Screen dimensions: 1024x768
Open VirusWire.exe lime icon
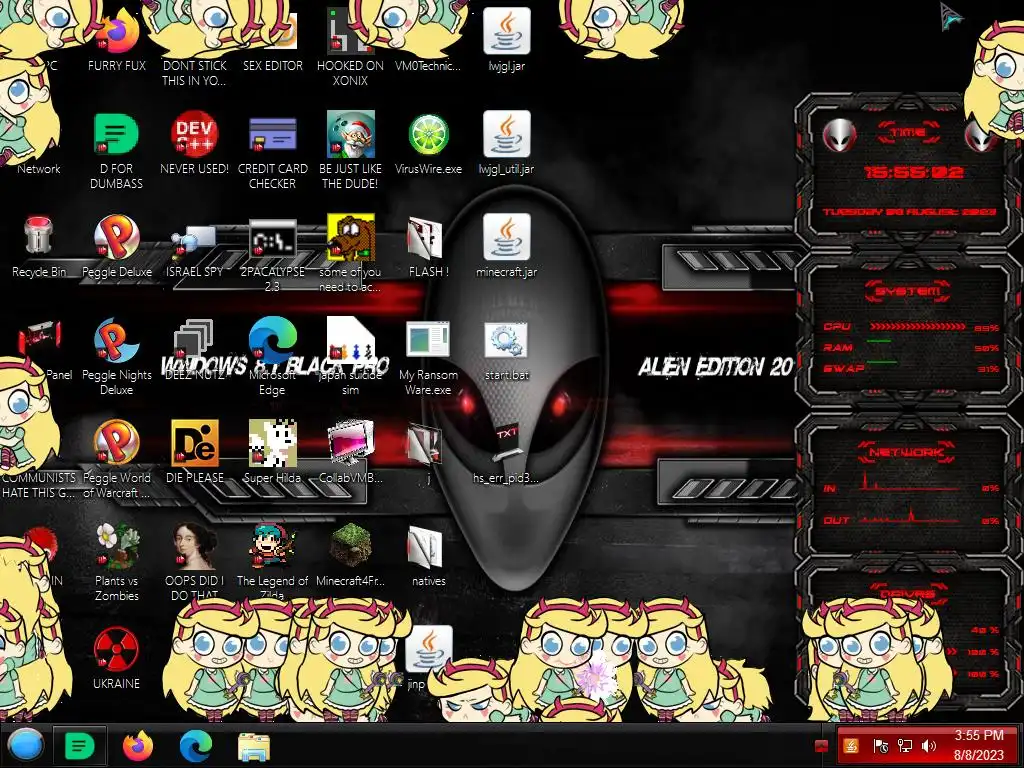428,135
